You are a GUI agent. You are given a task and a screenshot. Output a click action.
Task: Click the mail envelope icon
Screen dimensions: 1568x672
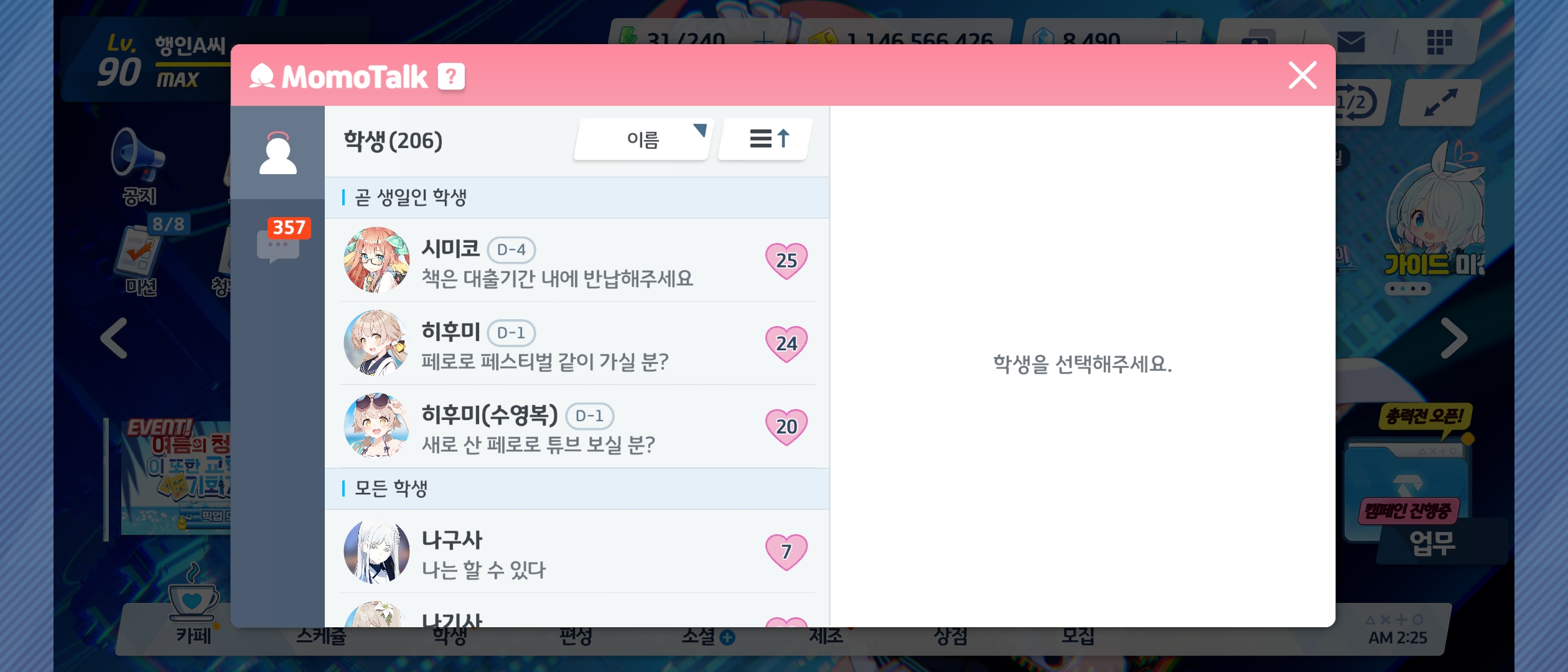click(1351, 42)
